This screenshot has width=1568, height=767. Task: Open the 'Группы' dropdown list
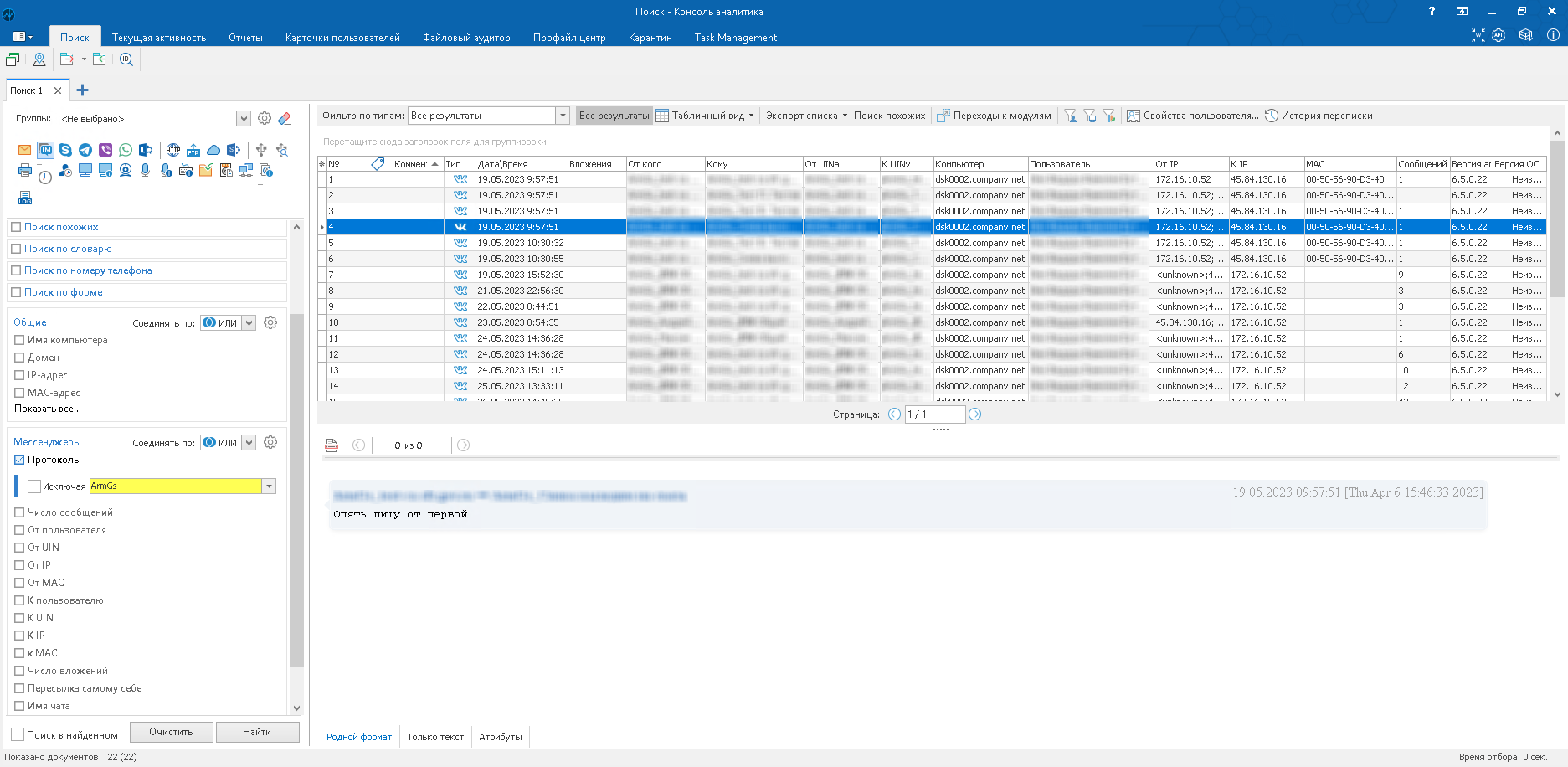244,119
